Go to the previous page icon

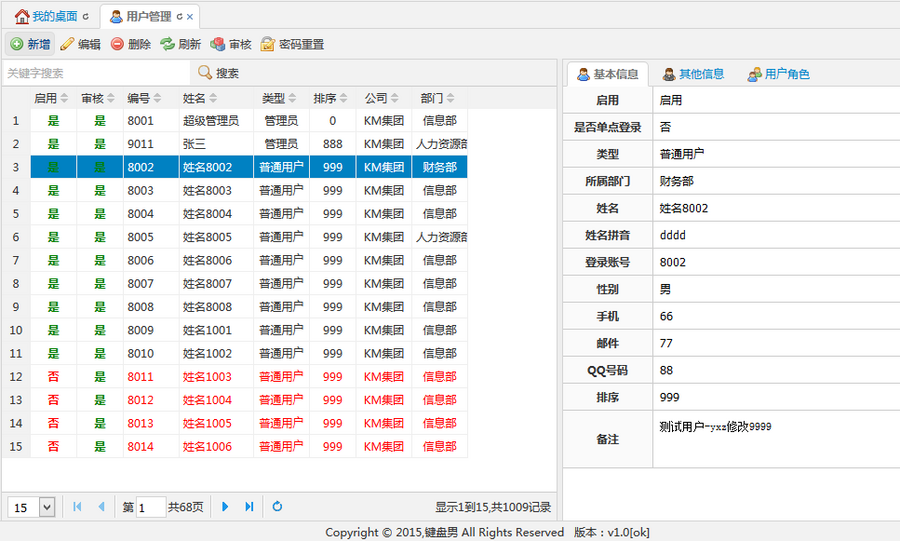pyautogui.click(x=101, y=507)
